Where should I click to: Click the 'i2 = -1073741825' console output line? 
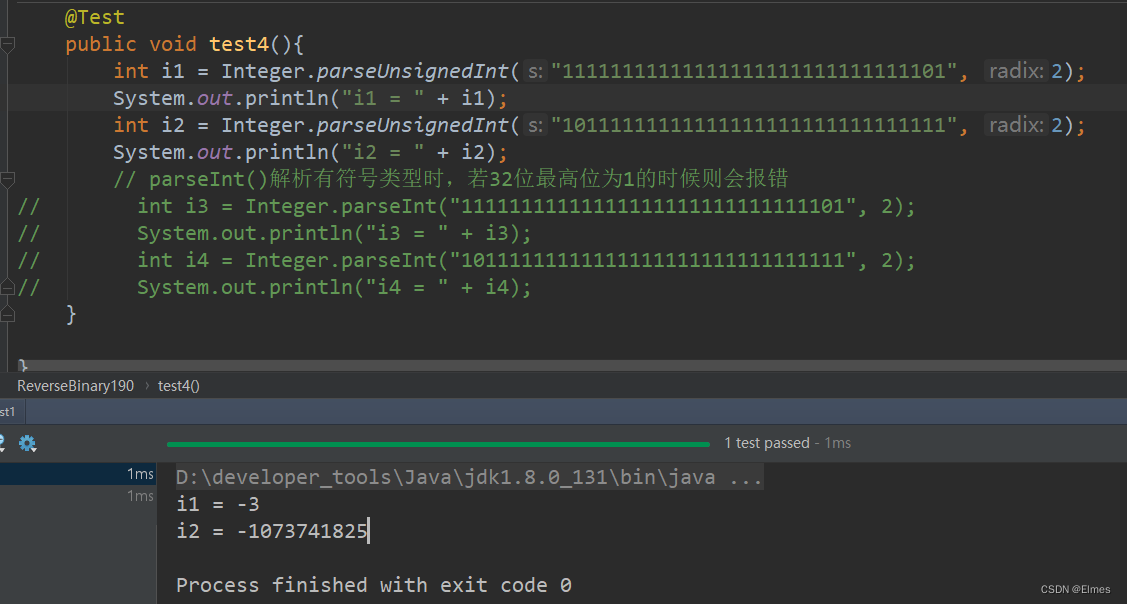pyautogui.click(x=272, y=531)
